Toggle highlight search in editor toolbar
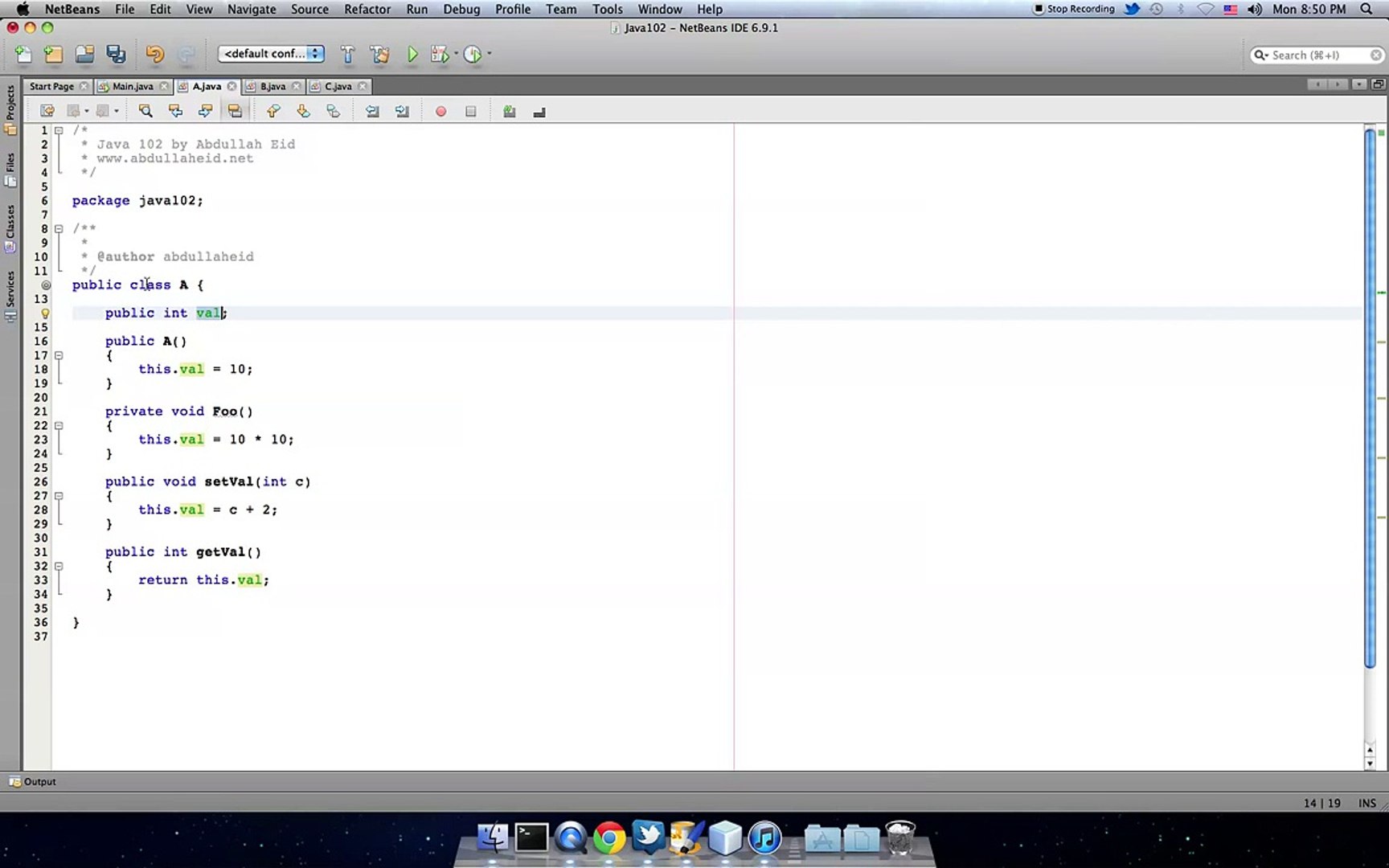This screenshot has width=1389, height=868. (235, 111)
